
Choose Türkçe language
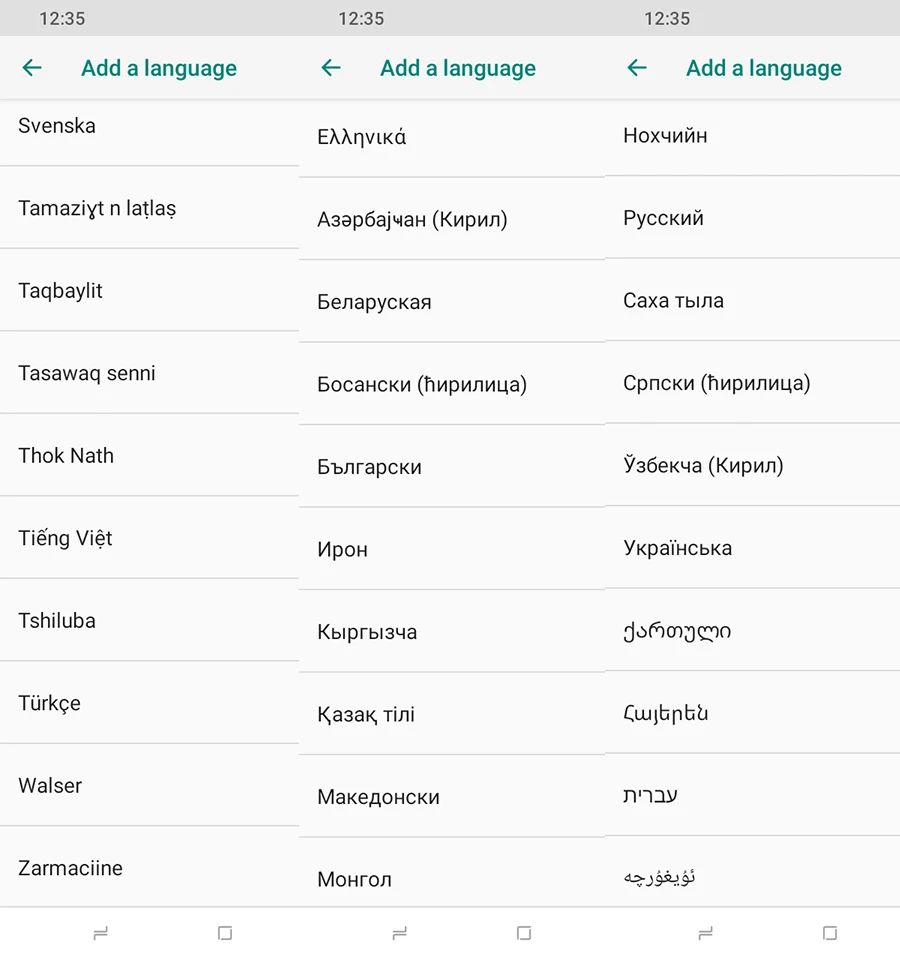tap(149, 703)
